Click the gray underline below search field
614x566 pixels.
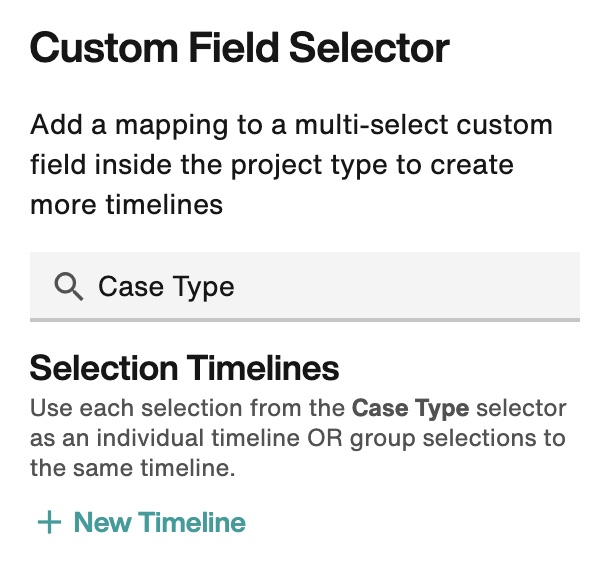[305, 320]
